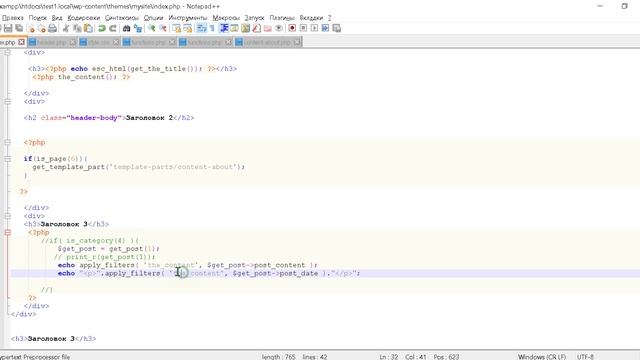Open the Запуск menu
This screenshot has width=640, height=360.
pos(254,18)
